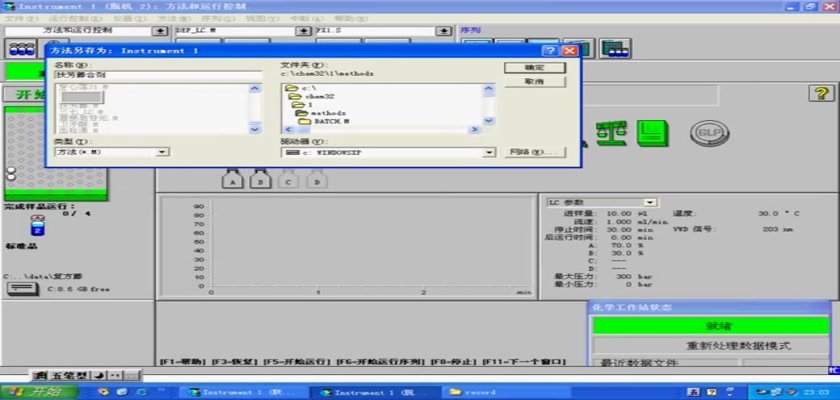Screen dimensions: 840x400
Task: Click folder list scroll up arrow
Action: click(489, 88)
